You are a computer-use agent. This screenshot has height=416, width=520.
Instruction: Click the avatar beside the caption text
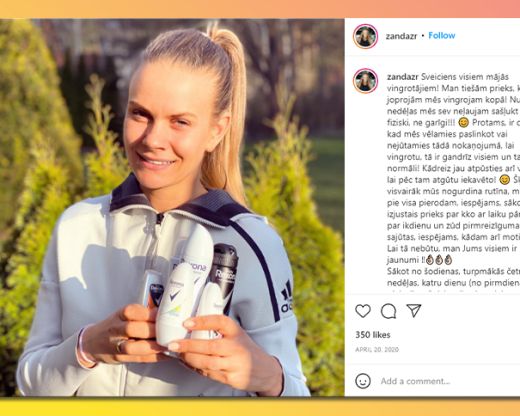(365, 81)
